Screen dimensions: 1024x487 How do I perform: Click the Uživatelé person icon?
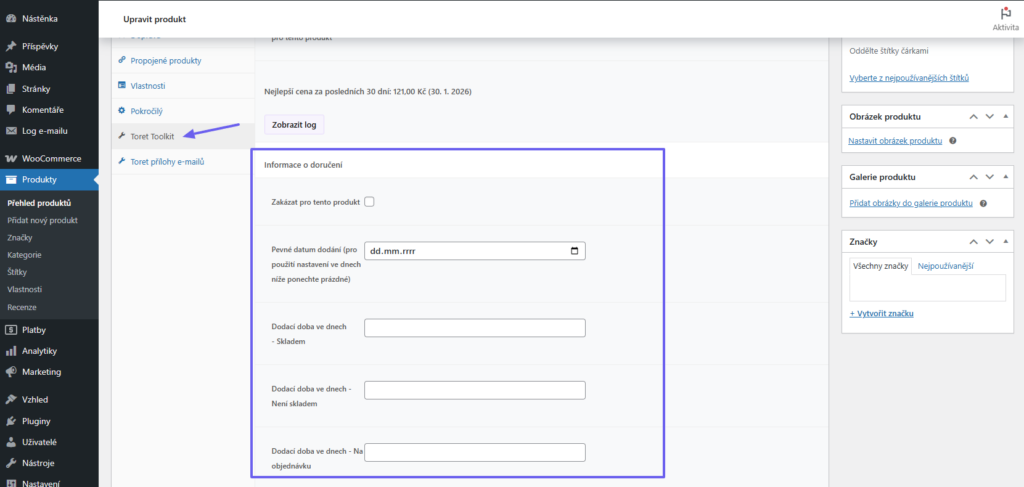click(10, 442)
